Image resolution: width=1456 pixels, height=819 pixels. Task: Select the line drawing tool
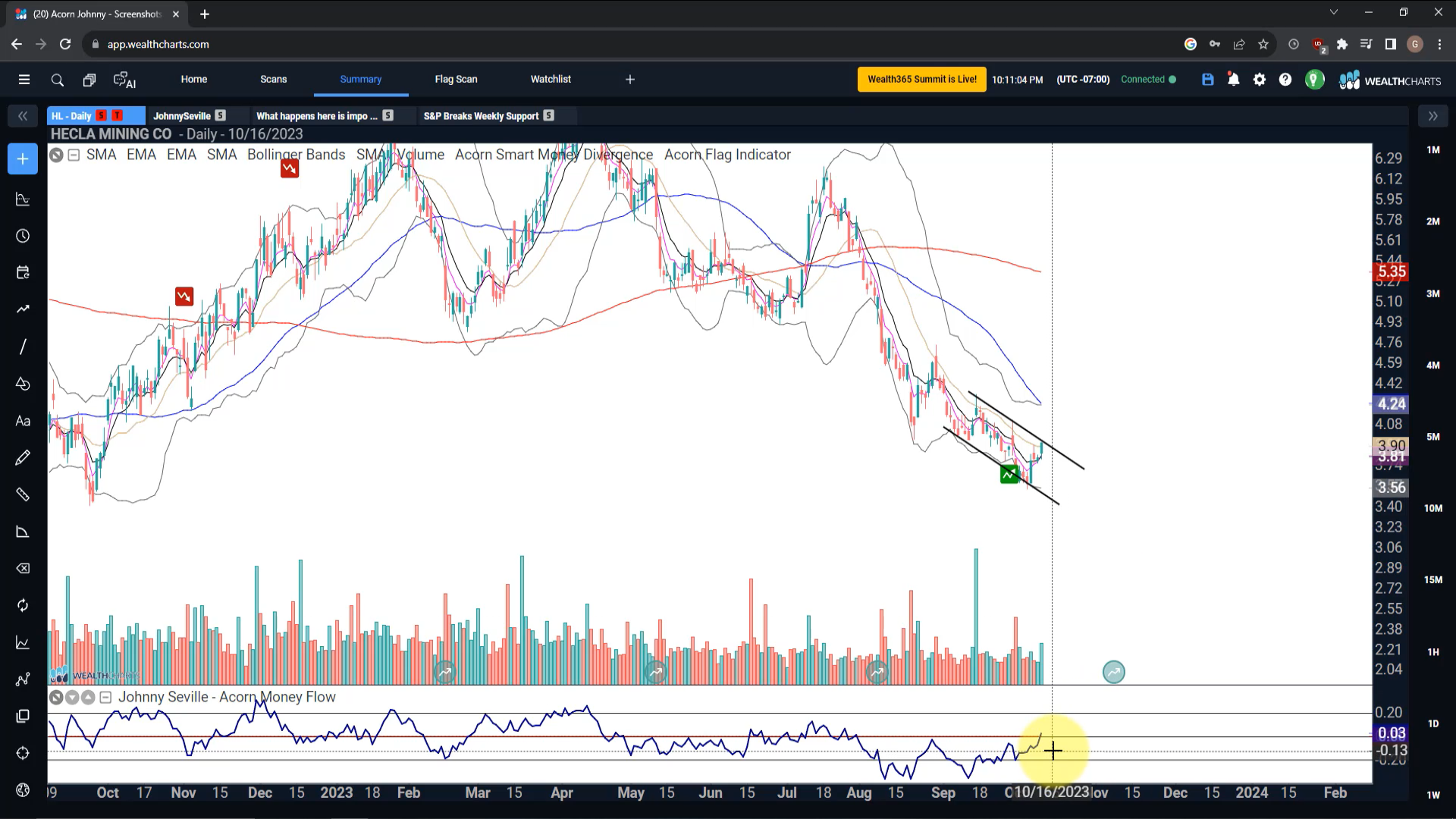[23, 347]
